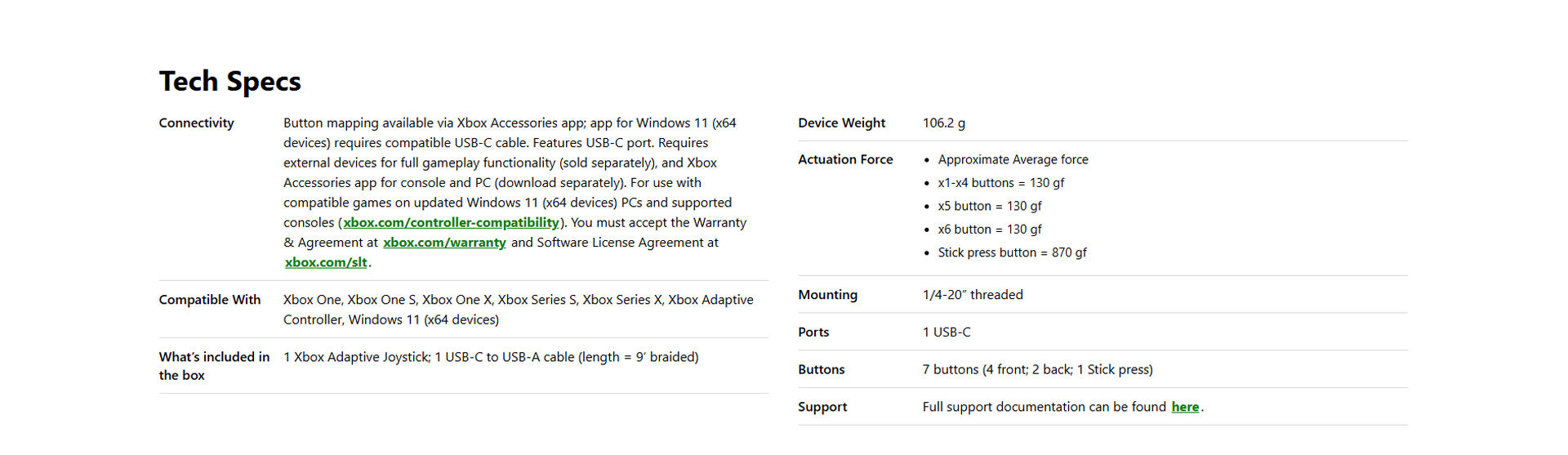The width and height of the screenshot is (1568, 455).
Task: Click the 1/4-20" threaded mounting value
Action: point(972,295)
